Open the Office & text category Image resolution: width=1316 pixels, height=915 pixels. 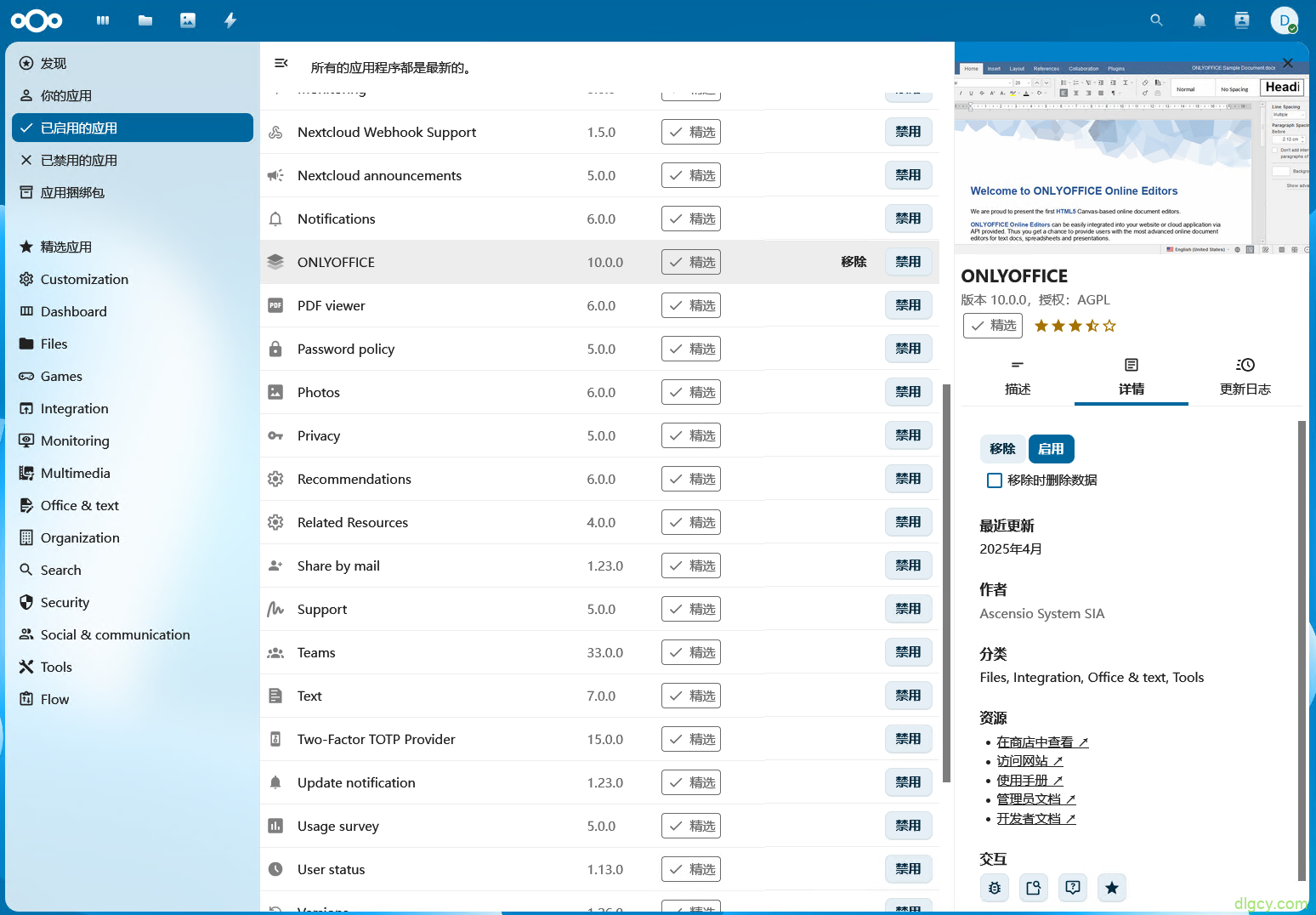133,505
